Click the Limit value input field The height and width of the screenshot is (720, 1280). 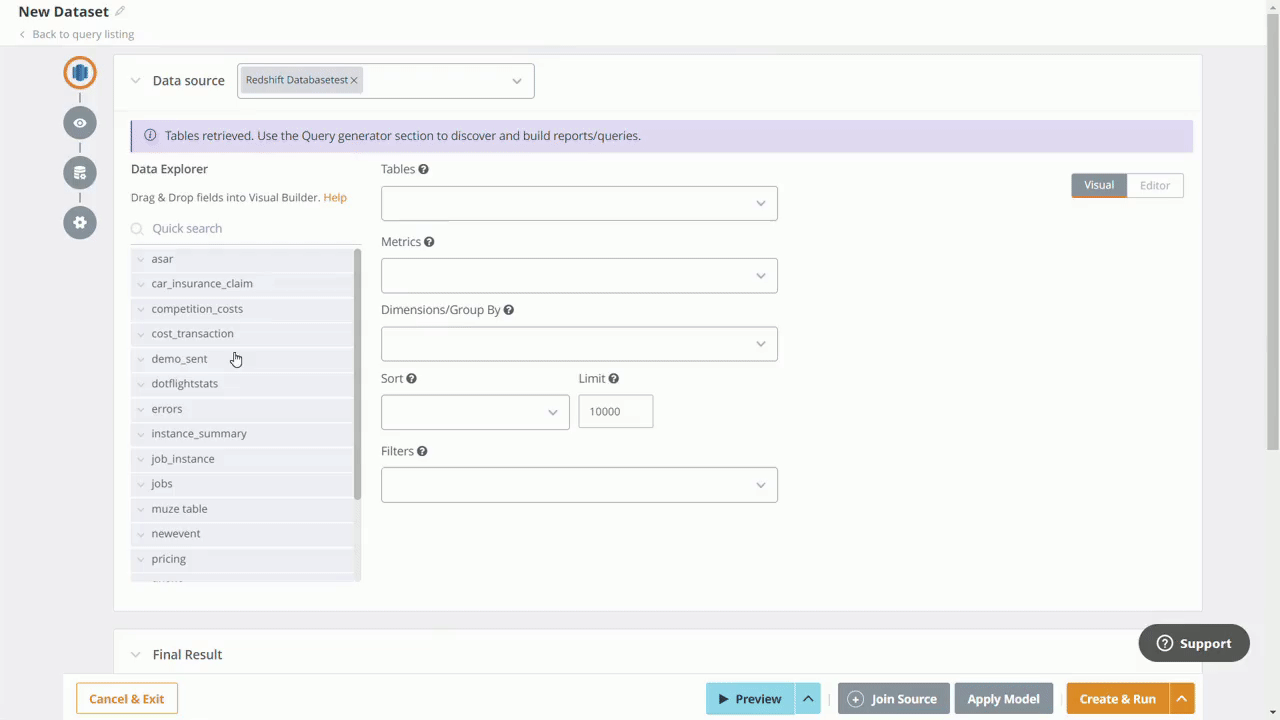tap(615, 411)
